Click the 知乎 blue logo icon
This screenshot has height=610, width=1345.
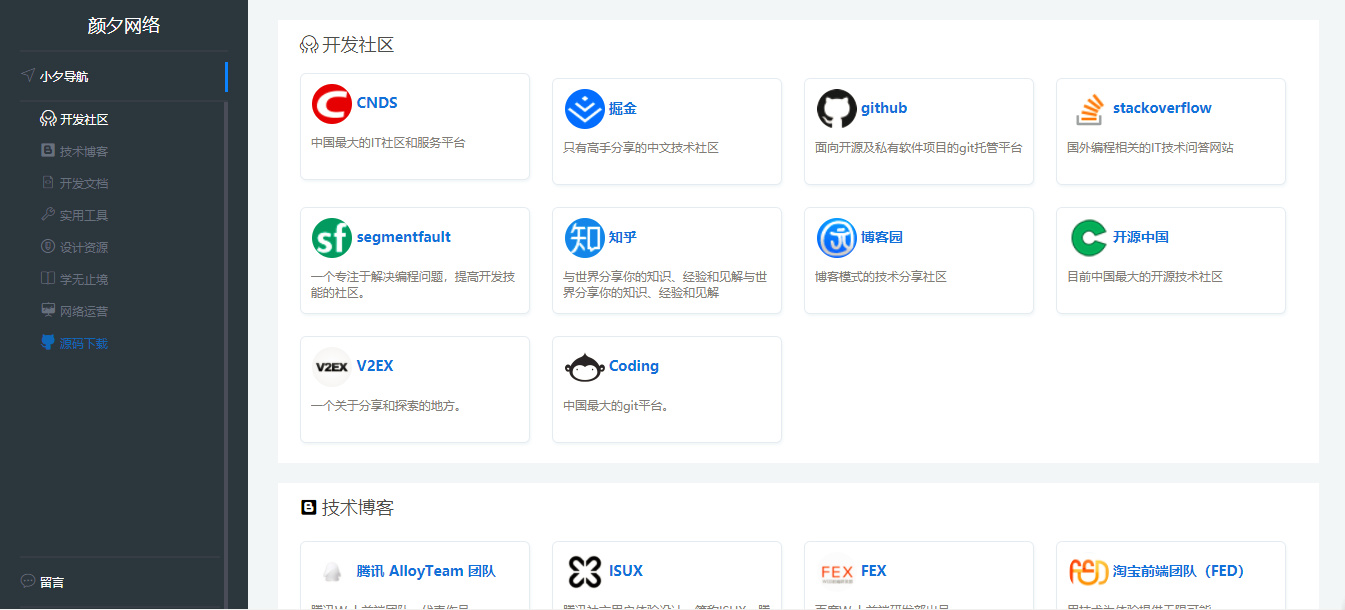(x=584, y=238)
